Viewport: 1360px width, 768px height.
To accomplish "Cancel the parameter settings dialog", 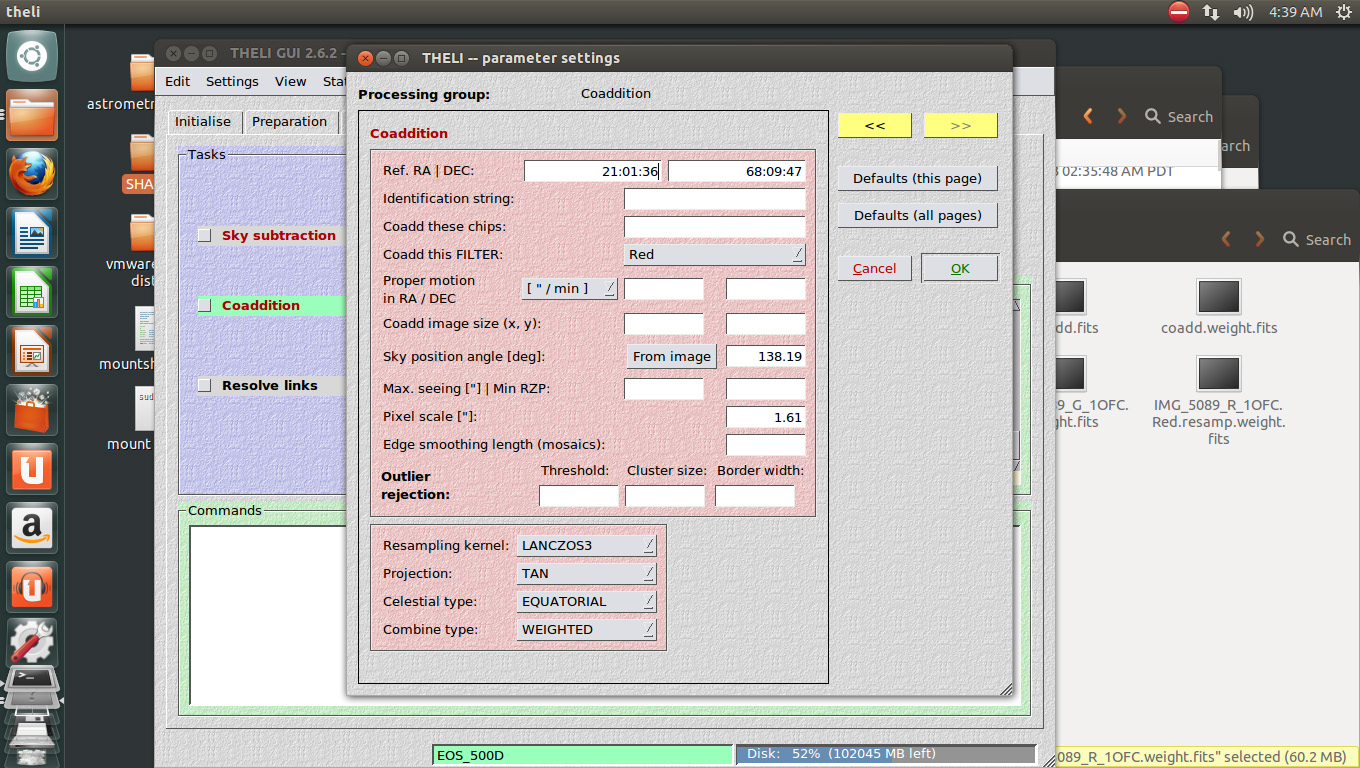I will 874,268.
